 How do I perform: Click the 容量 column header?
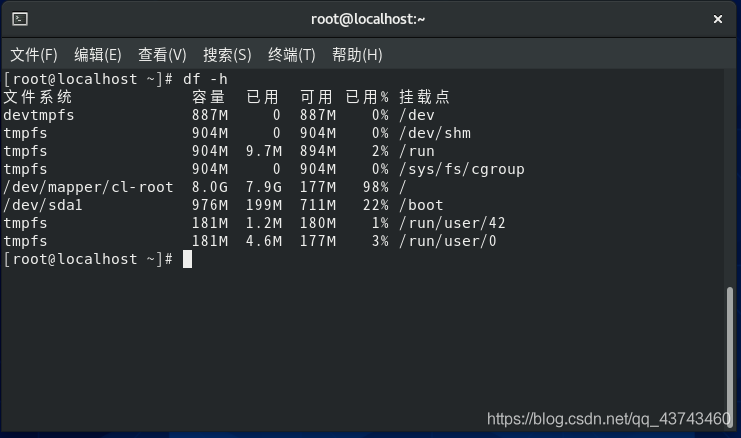pos(209,97)
